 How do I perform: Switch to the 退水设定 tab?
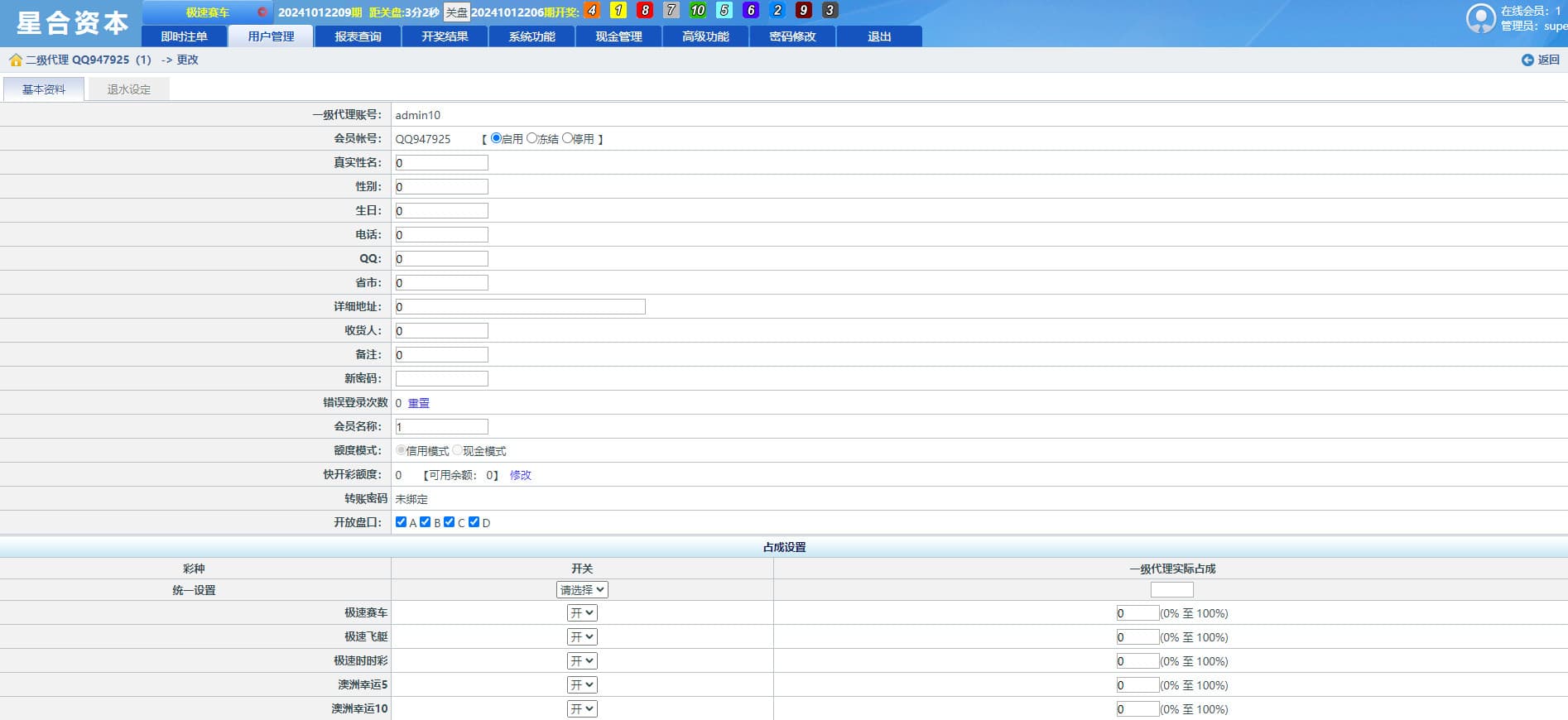(128, 89)
